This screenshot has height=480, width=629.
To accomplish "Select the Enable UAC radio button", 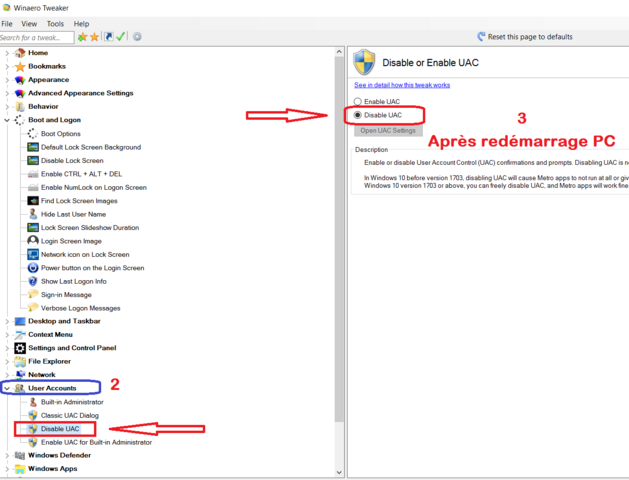I will 358,102.
